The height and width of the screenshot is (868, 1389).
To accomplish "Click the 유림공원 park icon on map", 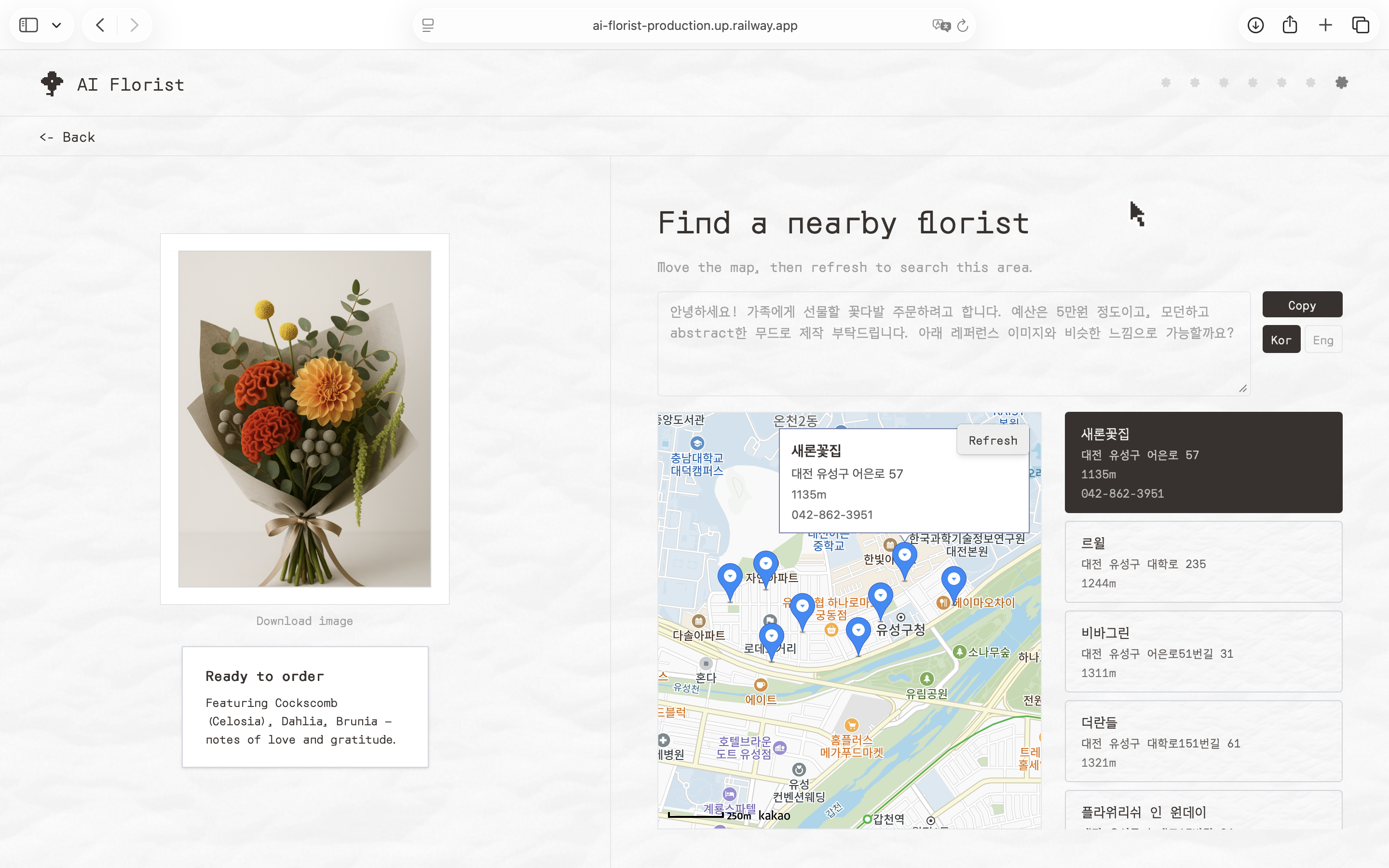I will (926, 679).
